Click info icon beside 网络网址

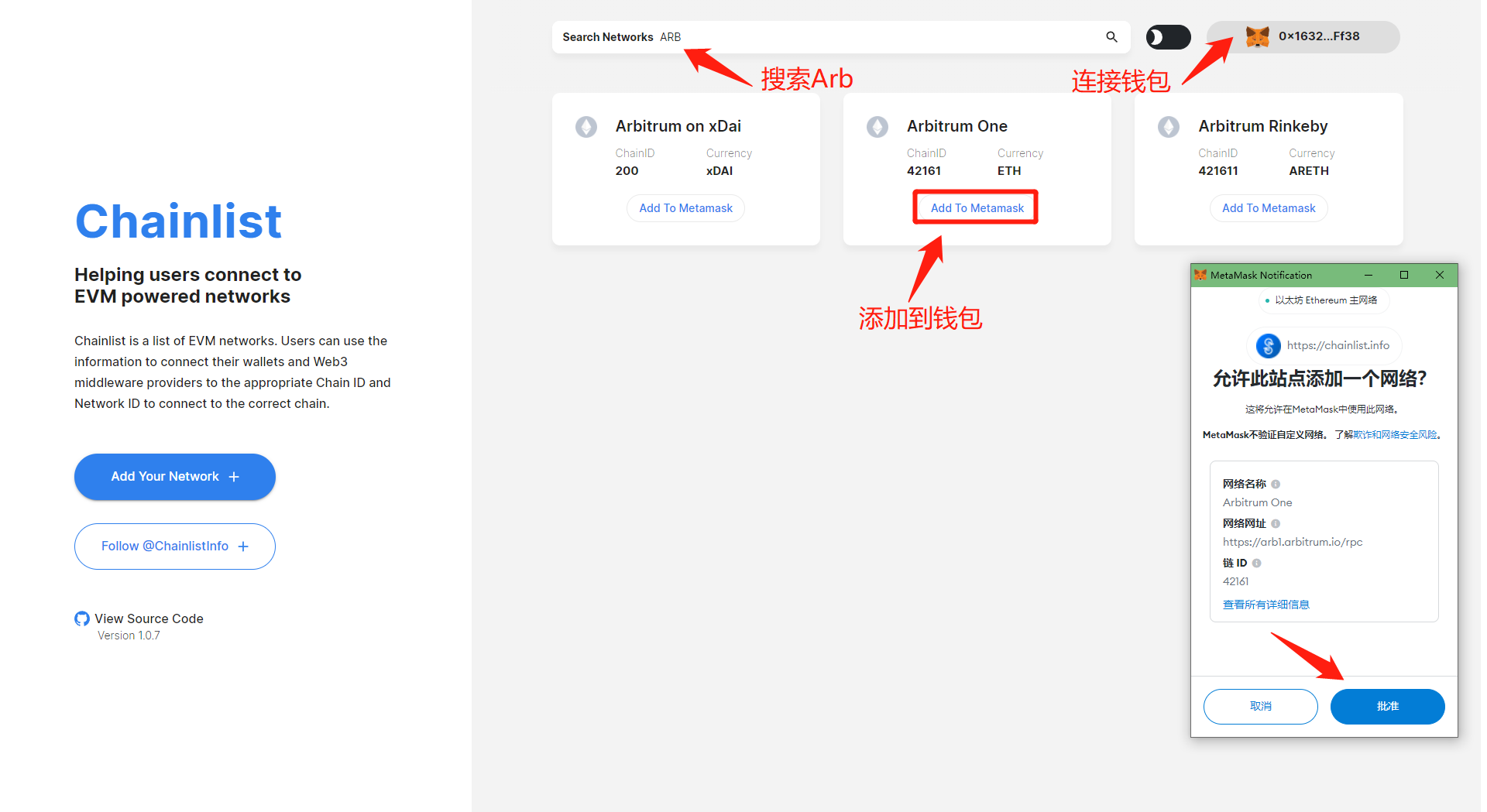click(1276, 523)
